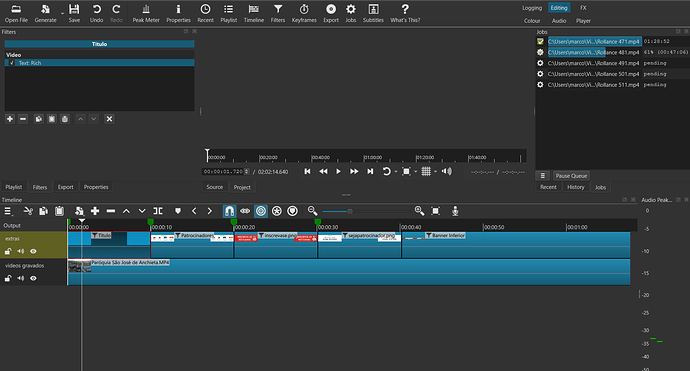Expand the player grid dropdown arrow
This screenshot has width=690, height=371.
pyautogui.click(x=435, y=172)
